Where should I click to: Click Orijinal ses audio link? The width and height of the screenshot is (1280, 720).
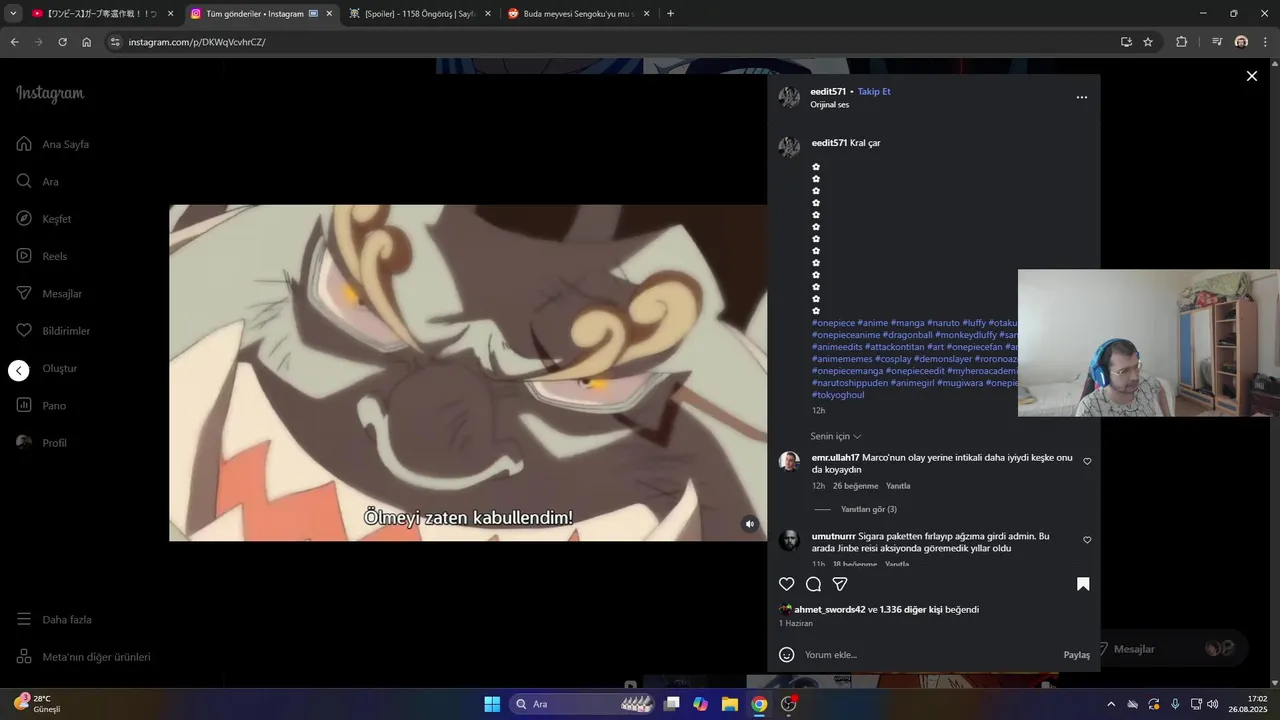[829, 105]
